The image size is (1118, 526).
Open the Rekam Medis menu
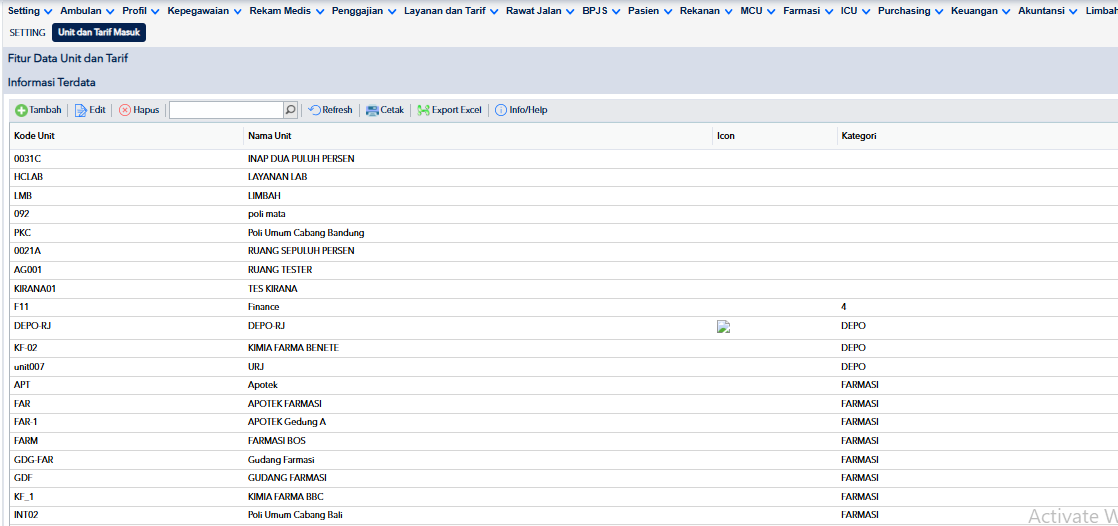point(287,11)
